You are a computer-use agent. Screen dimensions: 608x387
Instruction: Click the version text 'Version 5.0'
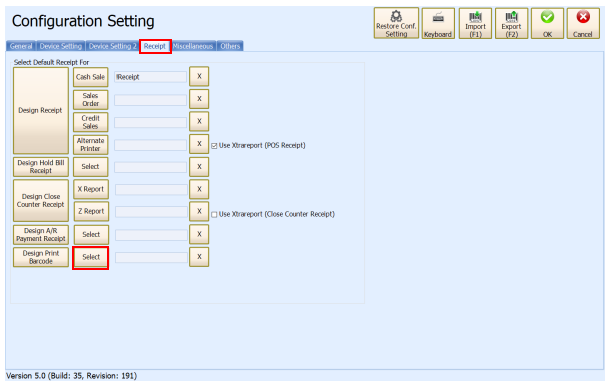26,376
